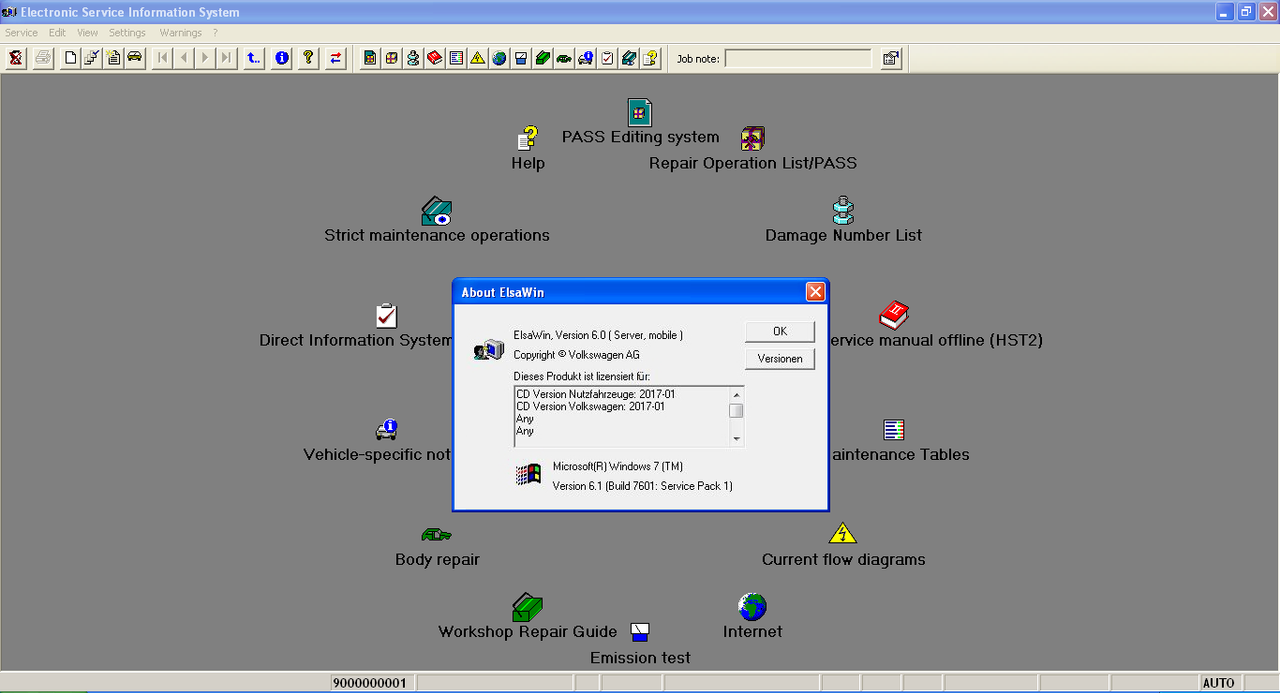Click the red book Service manual toolbar icon
Viewport: 1280px width, 693px height.
(x=435, y=58)
